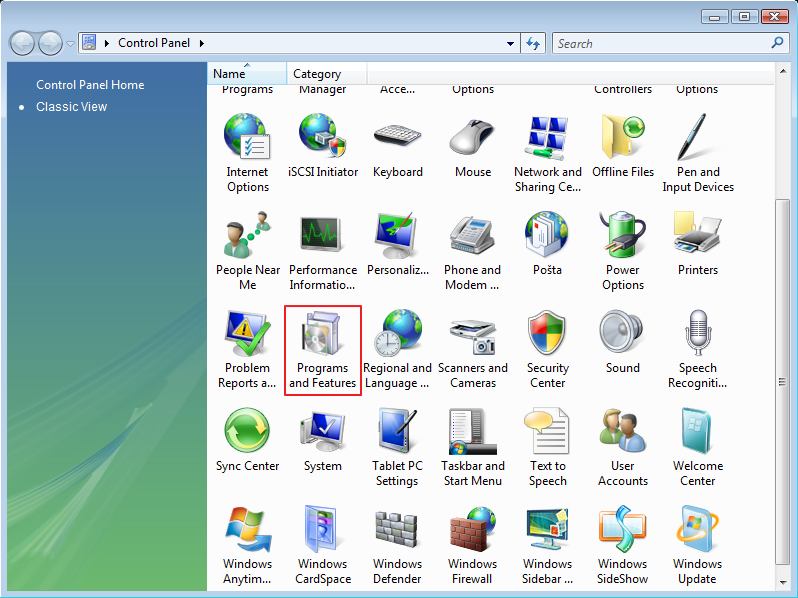The image size is (798, 598).
Task: Open the Mouse settings icon
Action: 472,139
